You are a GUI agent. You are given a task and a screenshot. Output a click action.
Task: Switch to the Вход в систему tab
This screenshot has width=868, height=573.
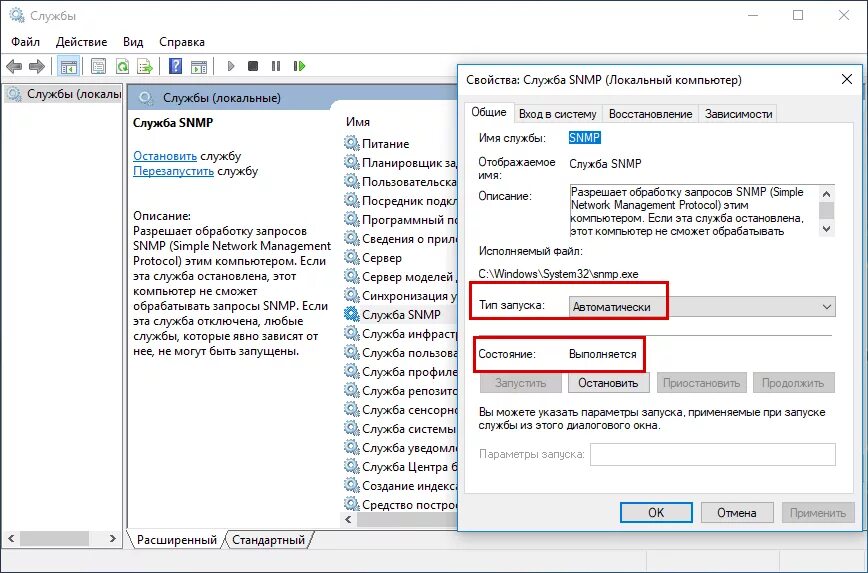[557, 114]
